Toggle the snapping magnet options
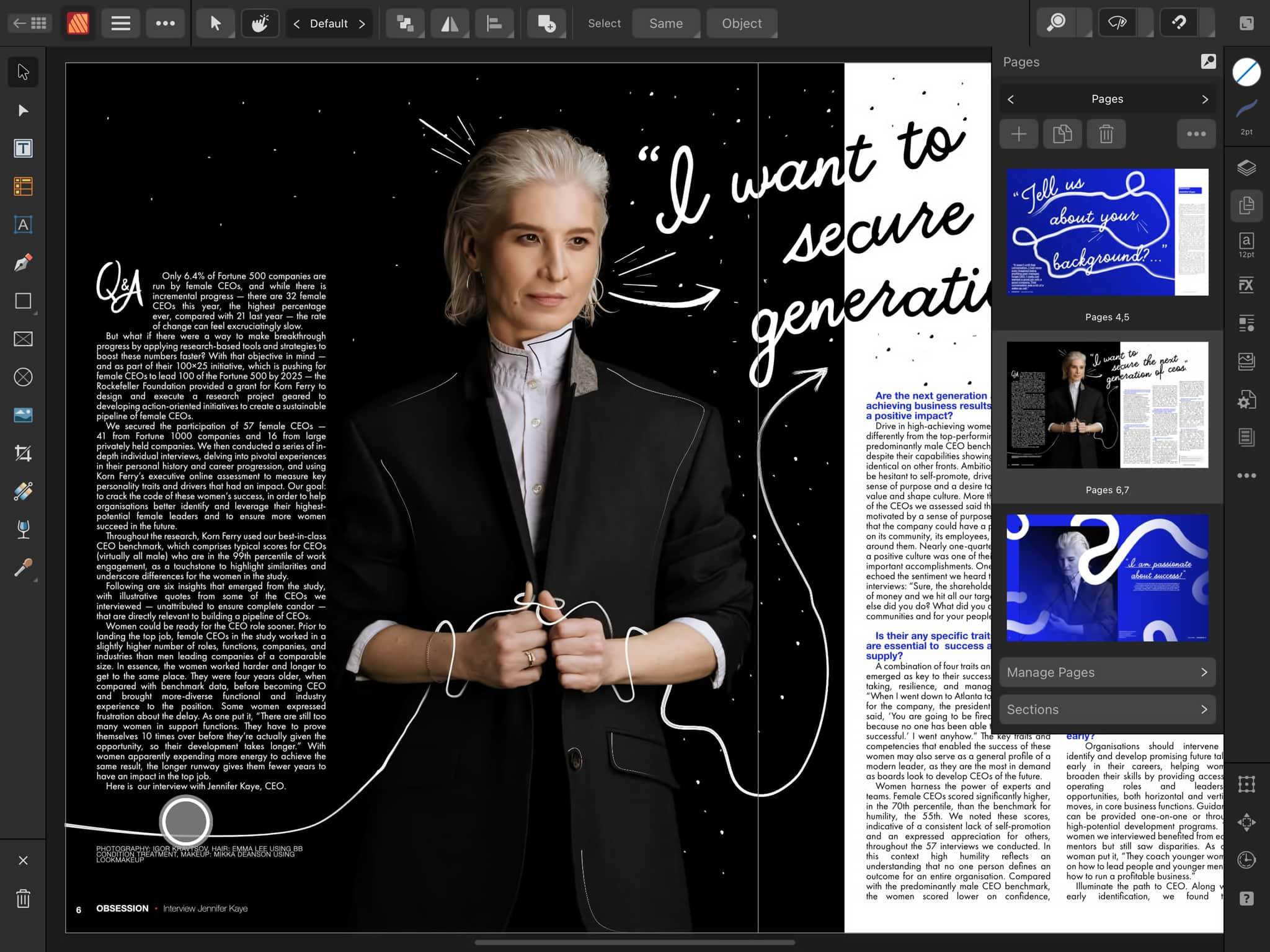Screen dimensions: 1270x952 point(1179,24)
